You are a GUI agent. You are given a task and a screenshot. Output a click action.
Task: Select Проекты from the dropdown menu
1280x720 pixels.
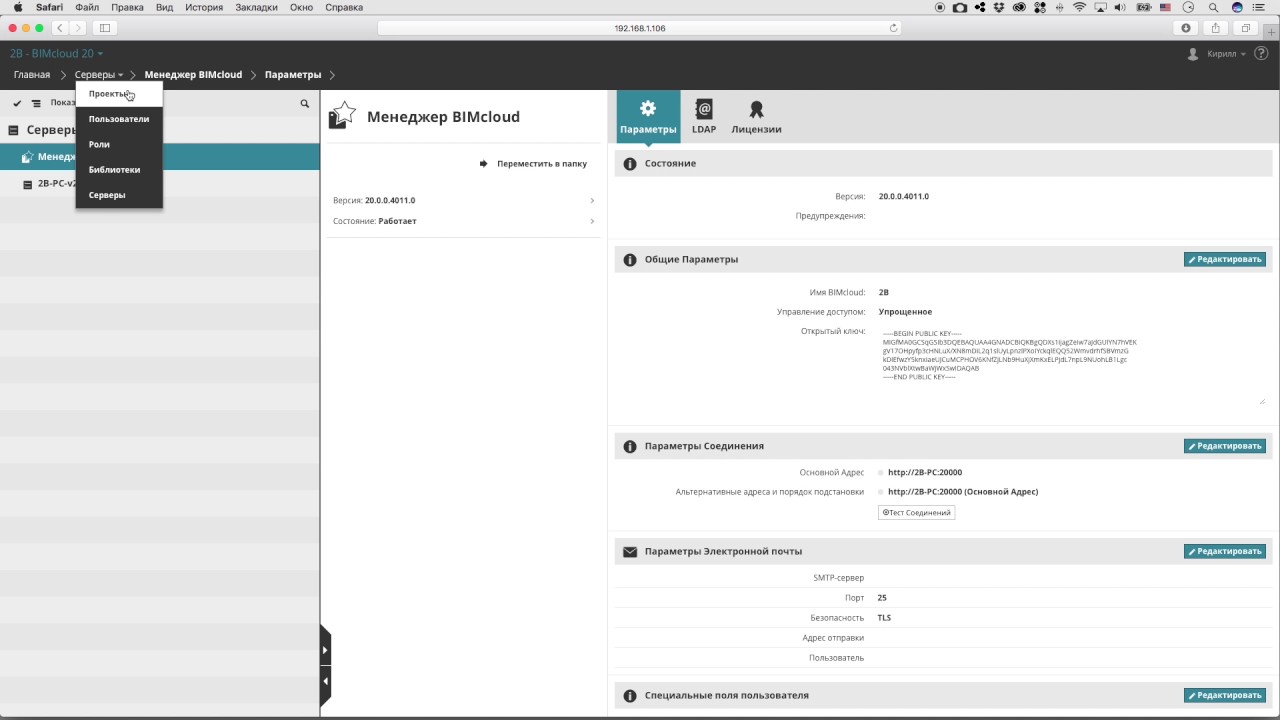[119, 94]
